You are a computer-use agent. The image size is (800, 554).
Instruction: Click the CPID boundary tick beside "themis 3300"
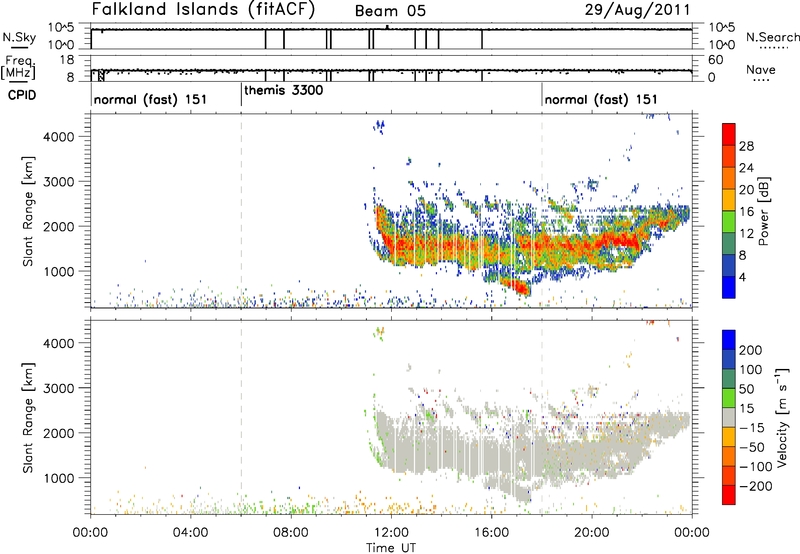click(241, 95)
